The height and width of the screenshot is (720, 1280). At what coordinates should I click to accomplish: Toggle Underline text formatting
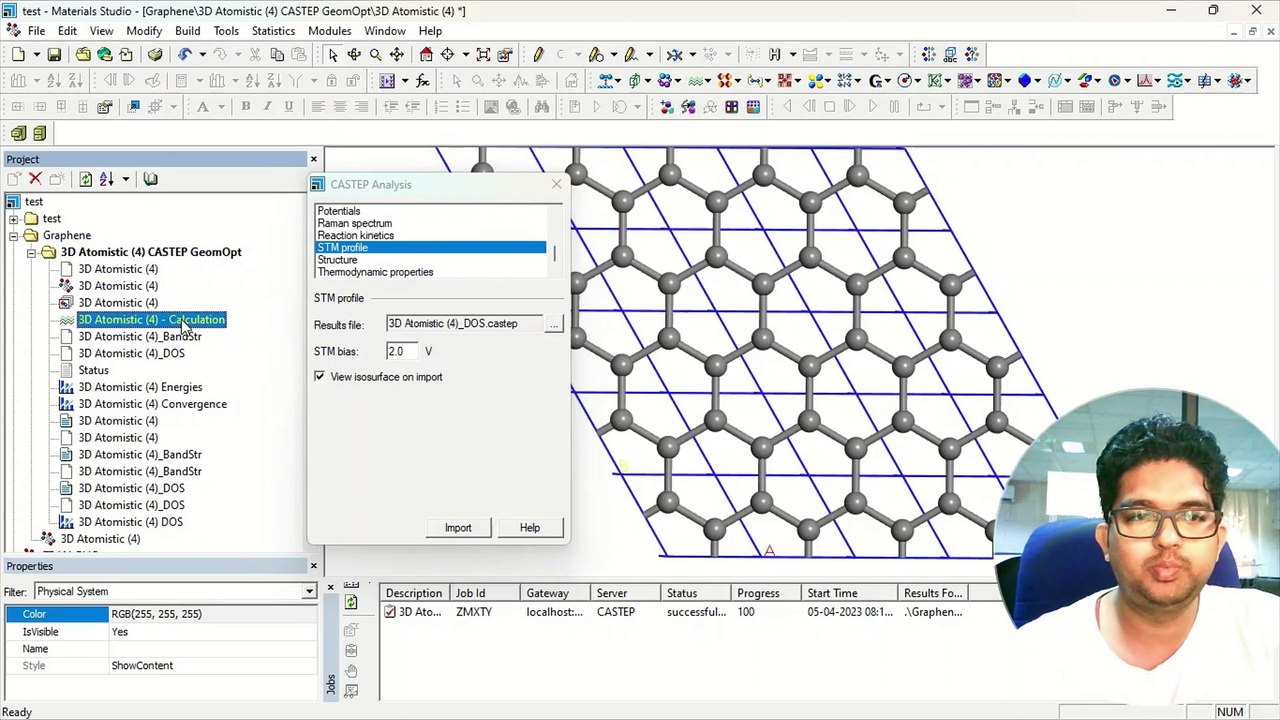point(289,107)
